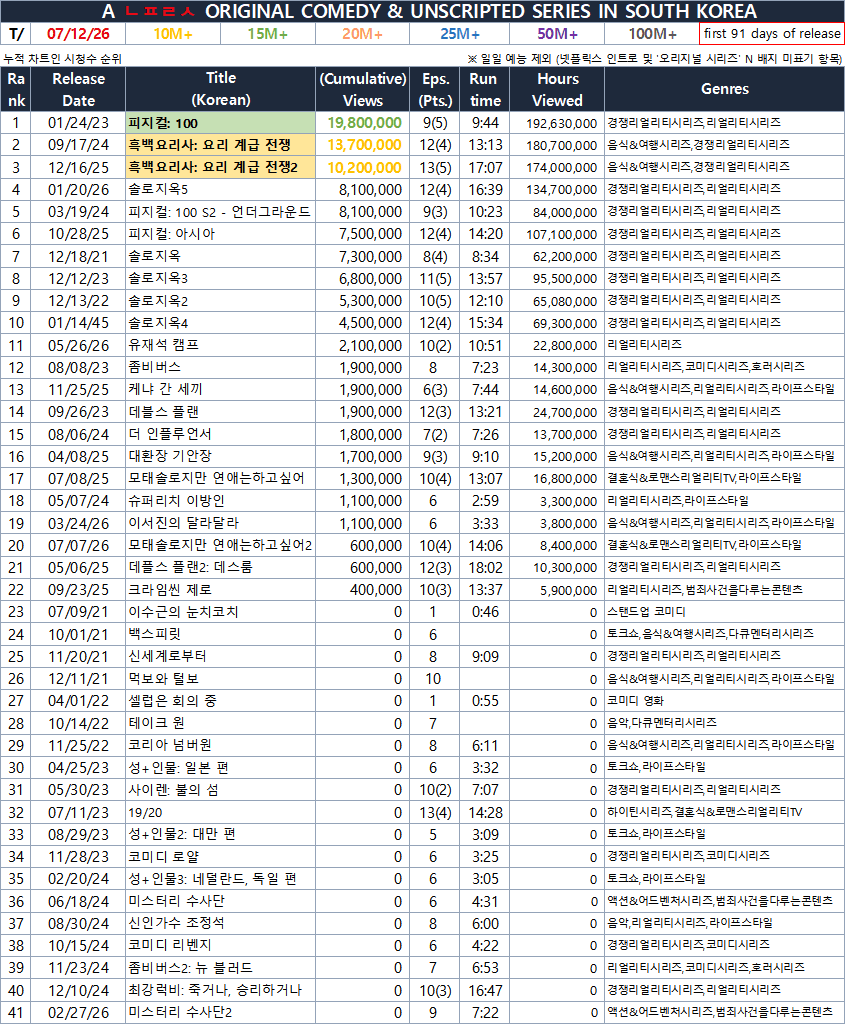Viewport: 845px width, 1024px height.
Task: Select the 10M+ legend cell
Action: pyautogui.click(x=172, y=33)
